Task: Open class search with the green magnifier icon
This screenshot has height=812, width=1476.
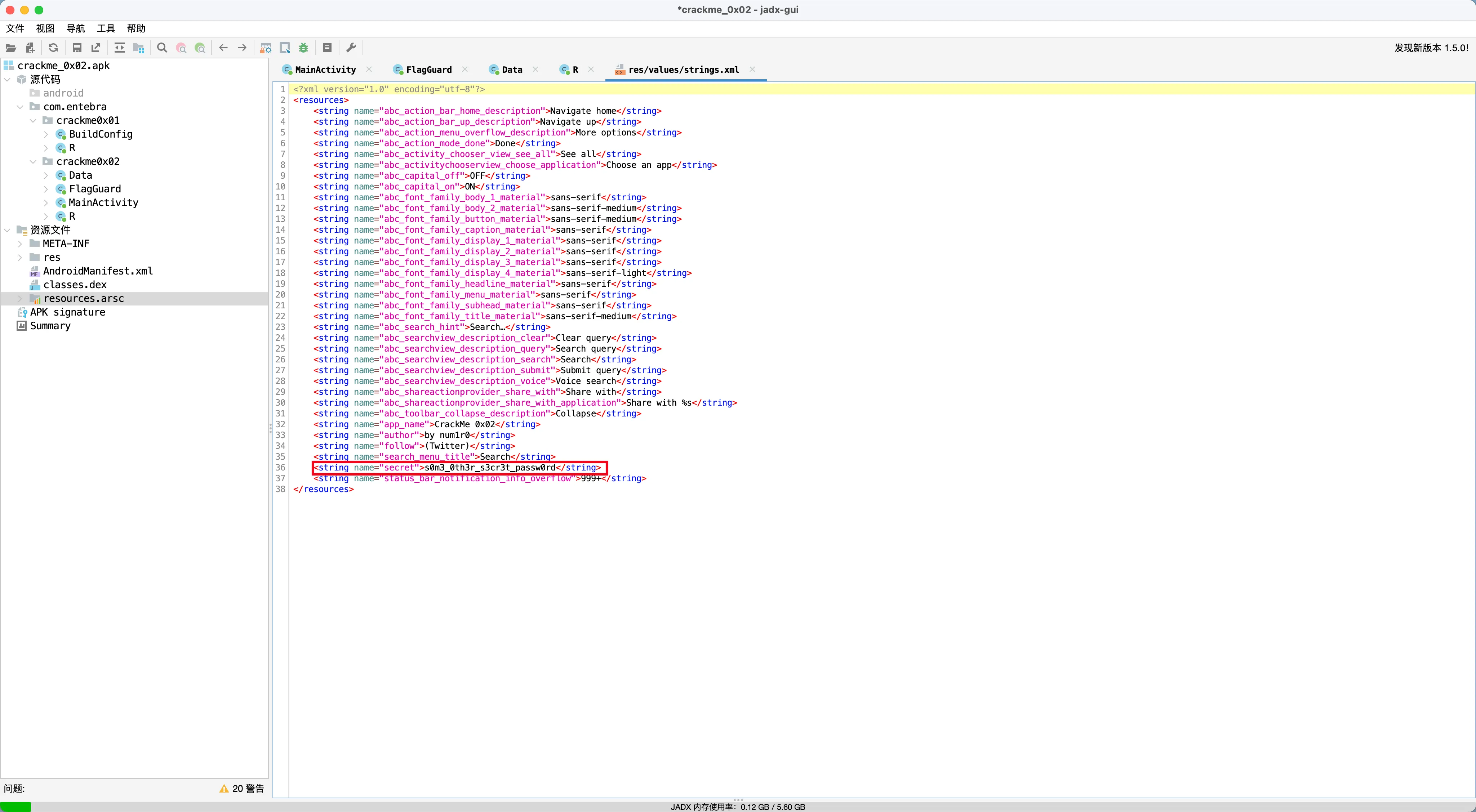Action: (x=201, y=48)
